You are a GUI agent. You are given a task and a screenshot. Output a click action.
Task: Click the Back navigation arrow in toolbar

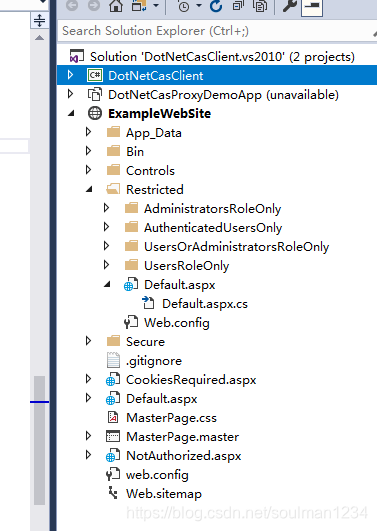pos(72,5)
